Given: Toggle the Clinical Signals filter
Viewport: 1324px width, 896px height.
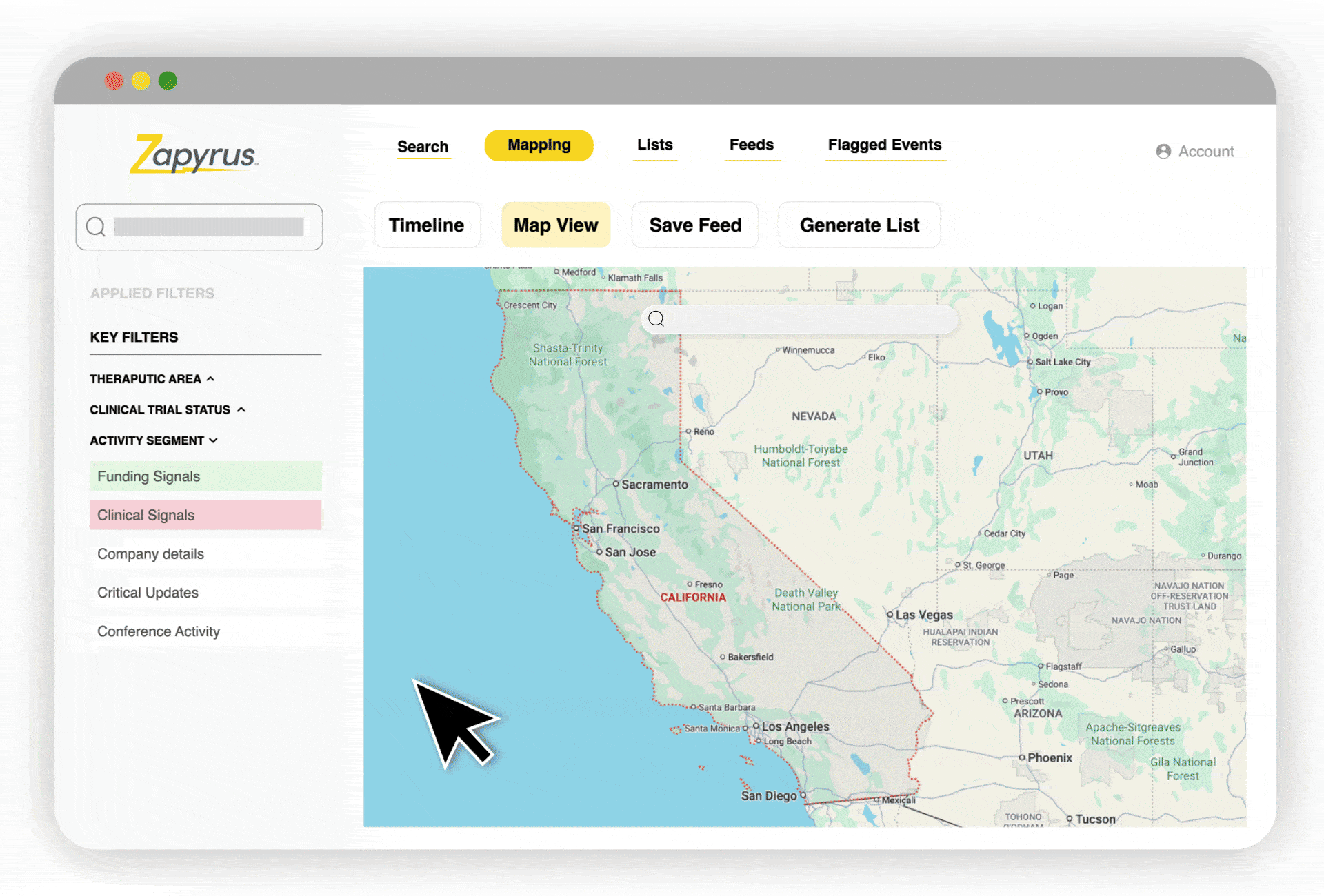Looking at the screenshot, I should (x=205, y=515).
